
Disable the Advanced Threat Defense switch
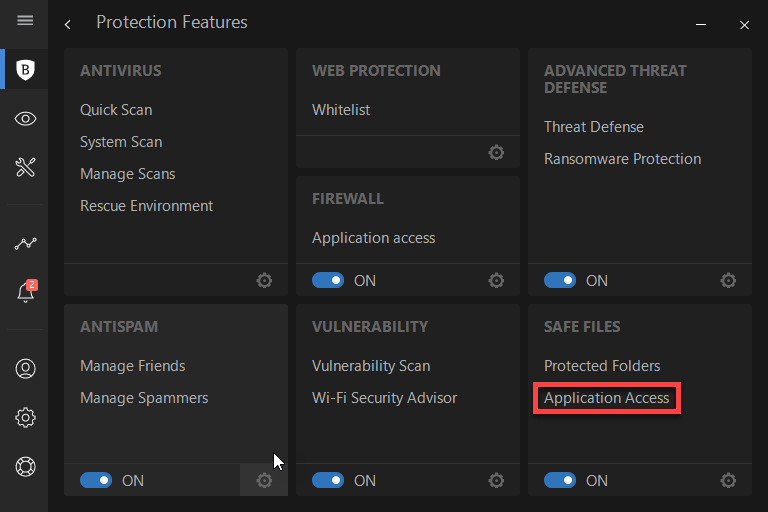pyautogui.click(x=560, y=281)
